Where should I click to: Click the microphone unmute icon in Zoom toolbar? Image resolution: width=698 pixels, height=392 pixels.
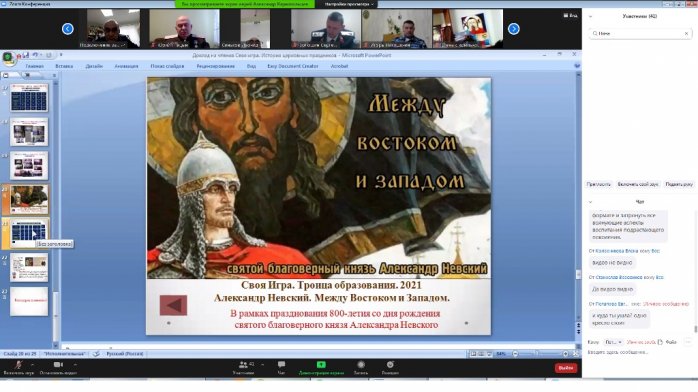click(18, 365)
